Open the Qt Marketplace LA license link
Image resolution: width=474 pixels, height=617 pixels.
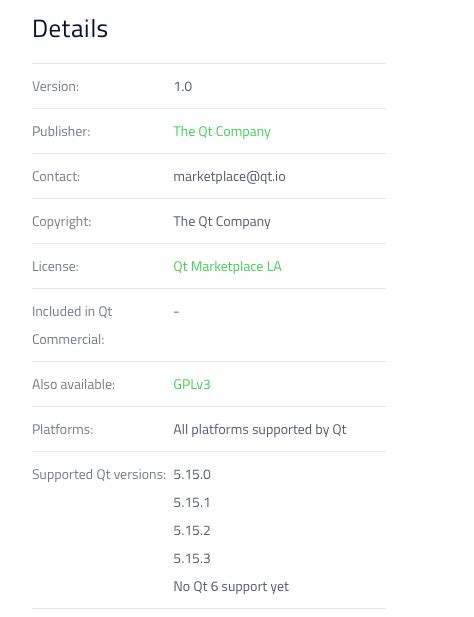[x=227, y=267]
